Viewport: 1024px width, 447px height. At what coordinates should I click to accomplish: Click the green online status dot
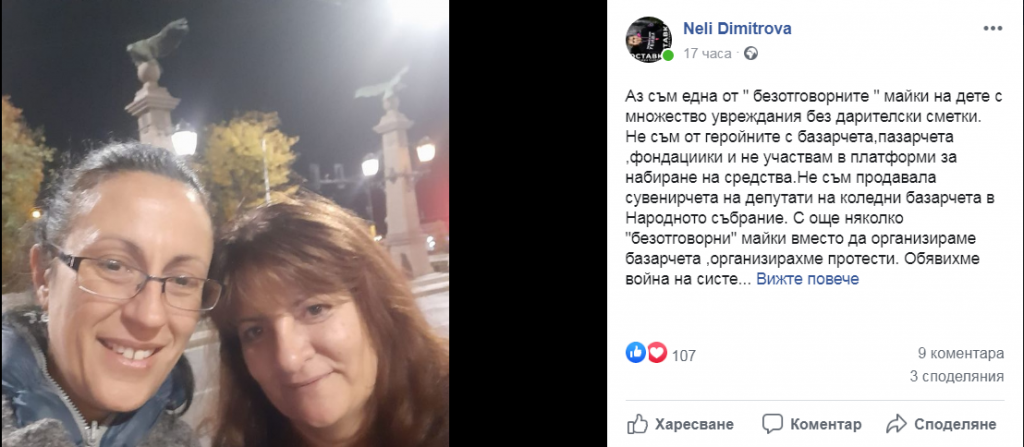[x=668, y=56]
